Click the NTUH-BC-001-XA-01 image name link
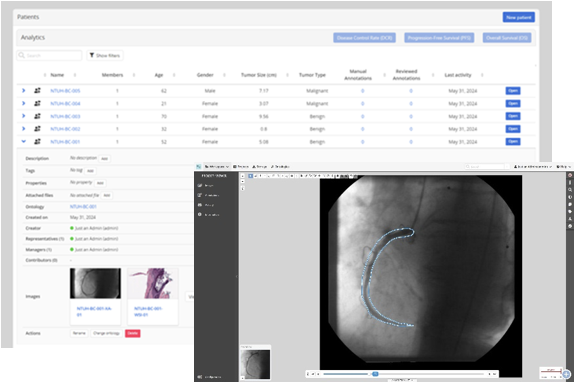Viewport: 574px width, 382px height. [94, 311]
